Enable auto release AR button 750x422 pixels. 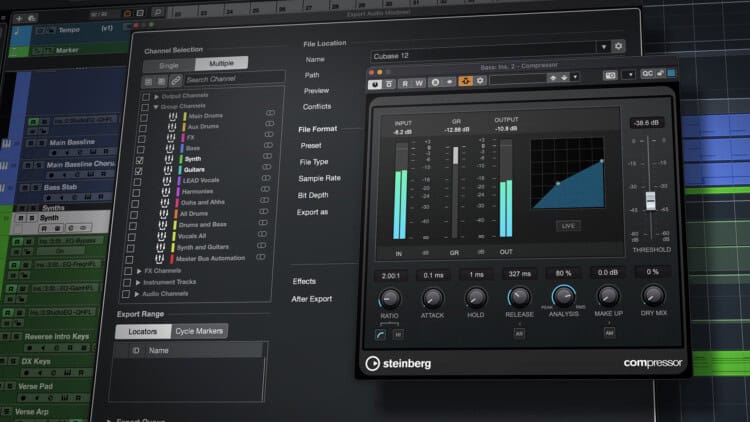(x=519, y=333)
